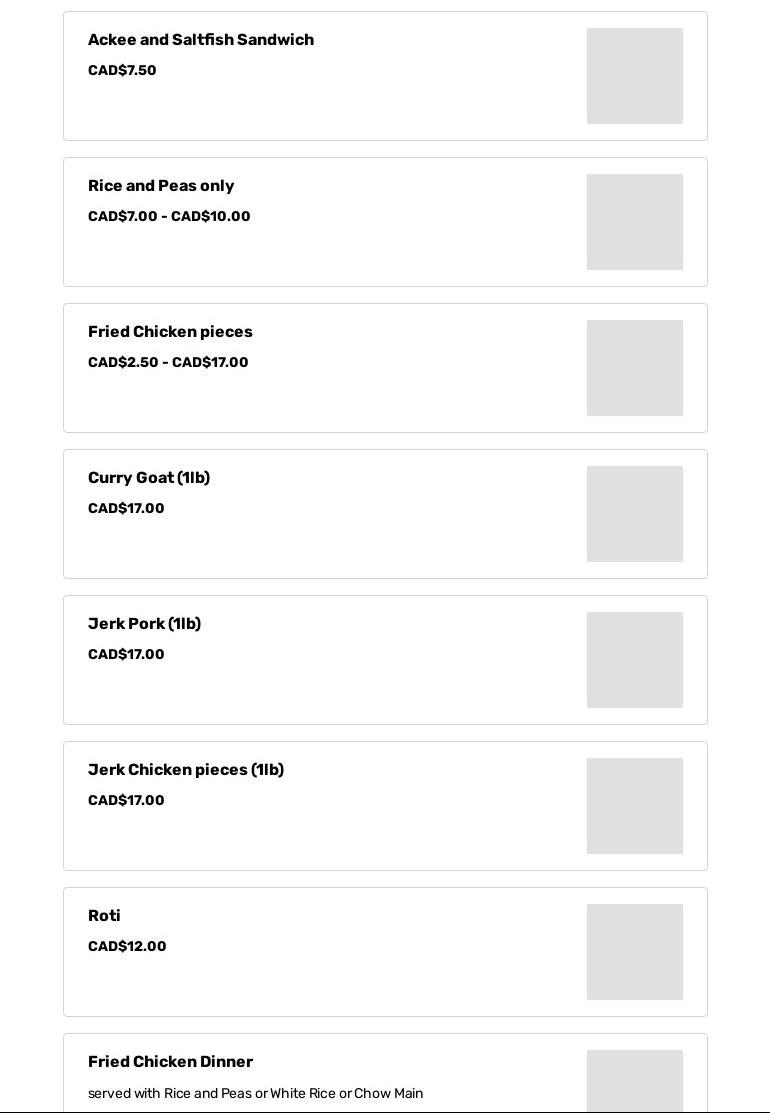770x1113 pixels.
Task: Click the CAD$7.50 sandwich price
Action: (x=122, y=71)
